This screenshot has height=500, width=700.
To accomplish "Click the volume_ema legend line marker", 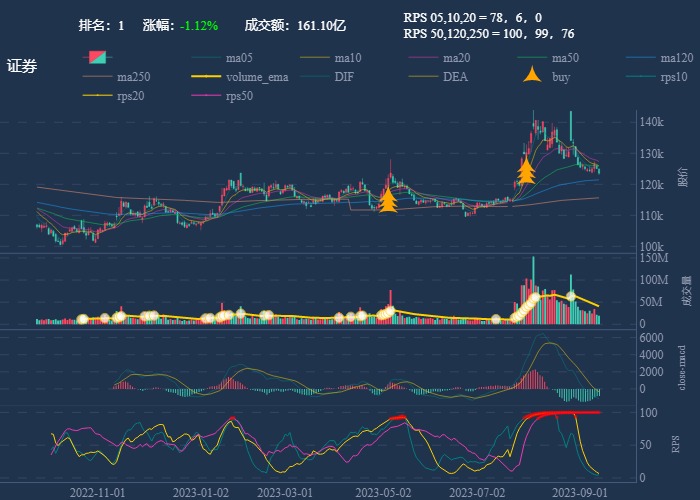I will point(205,77).
